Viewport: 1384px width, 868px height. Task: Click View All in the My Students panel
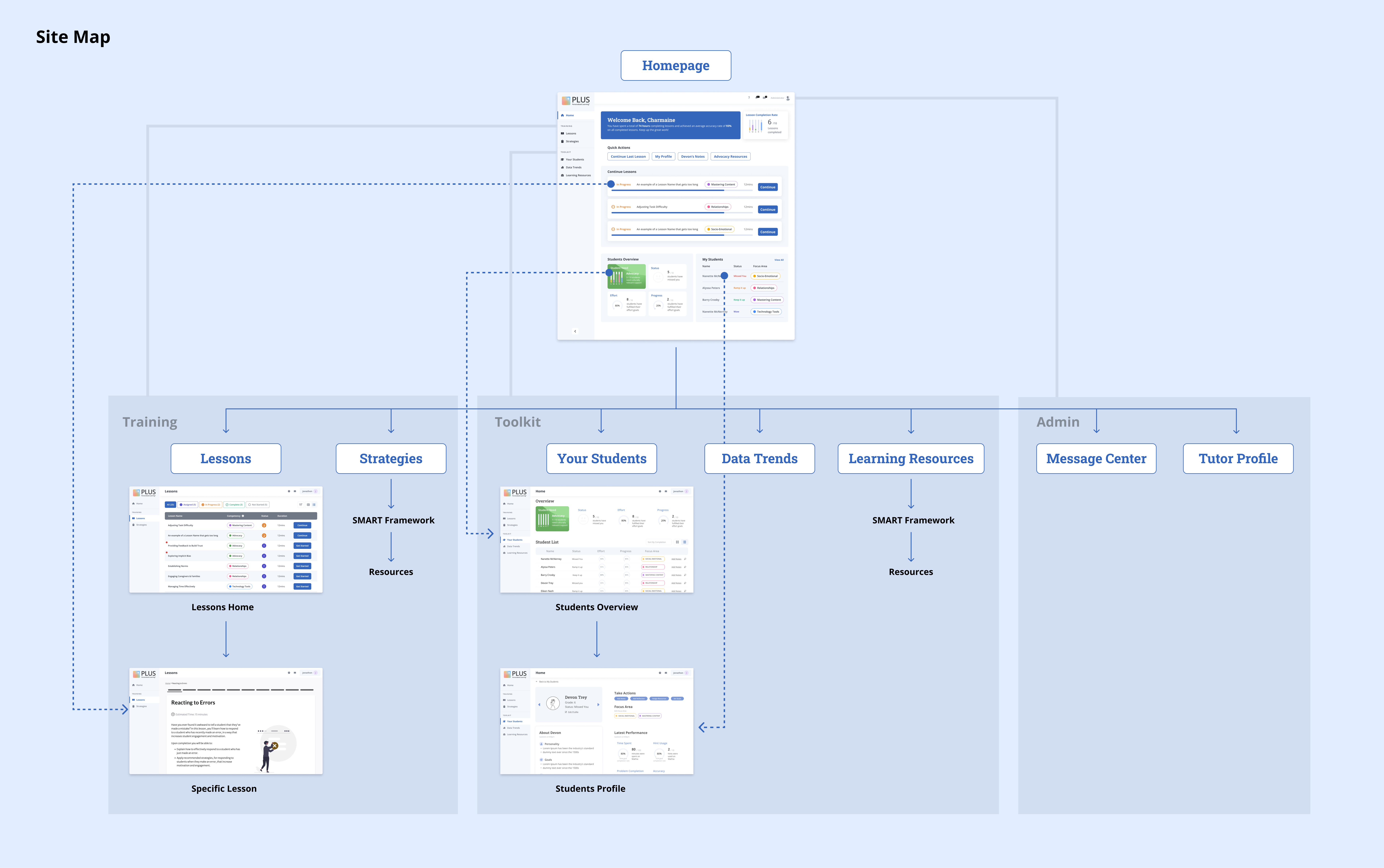tap(779, 260)
